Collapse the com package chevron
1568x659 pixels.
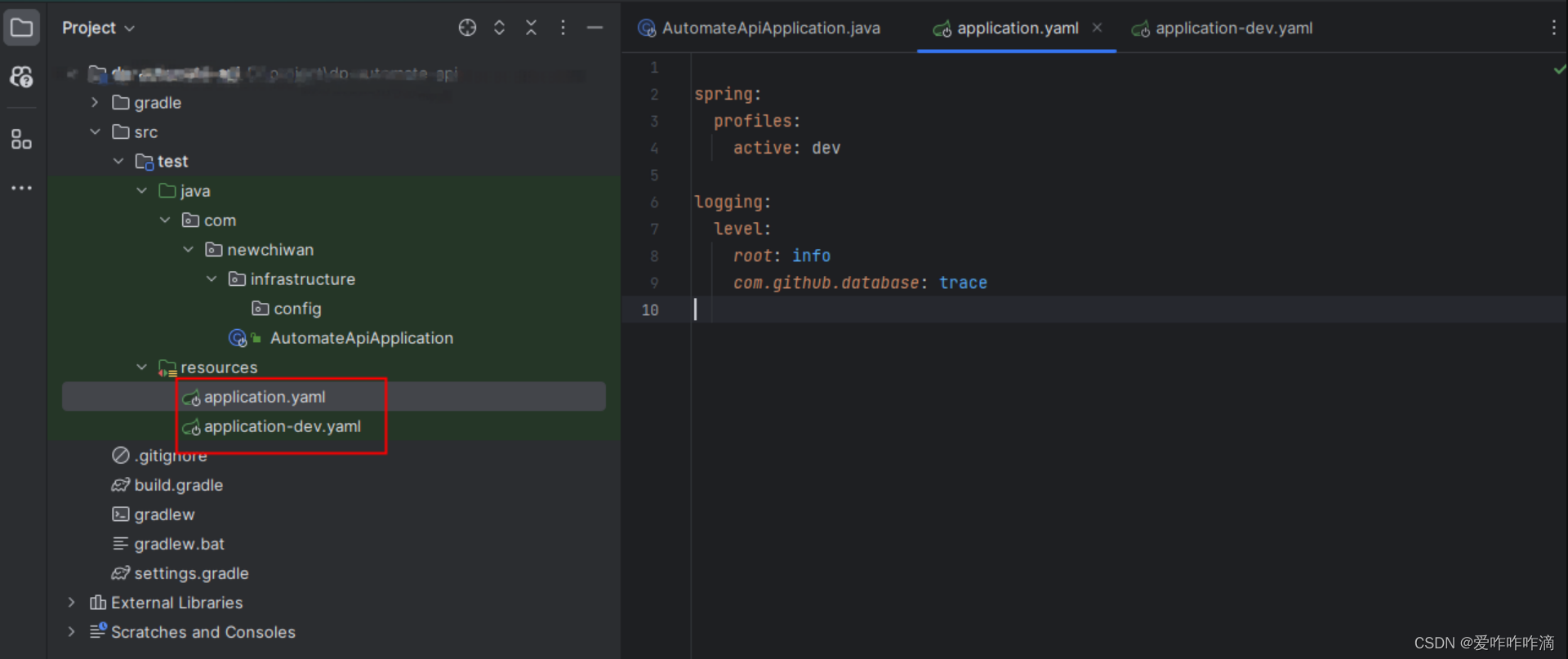165,220
